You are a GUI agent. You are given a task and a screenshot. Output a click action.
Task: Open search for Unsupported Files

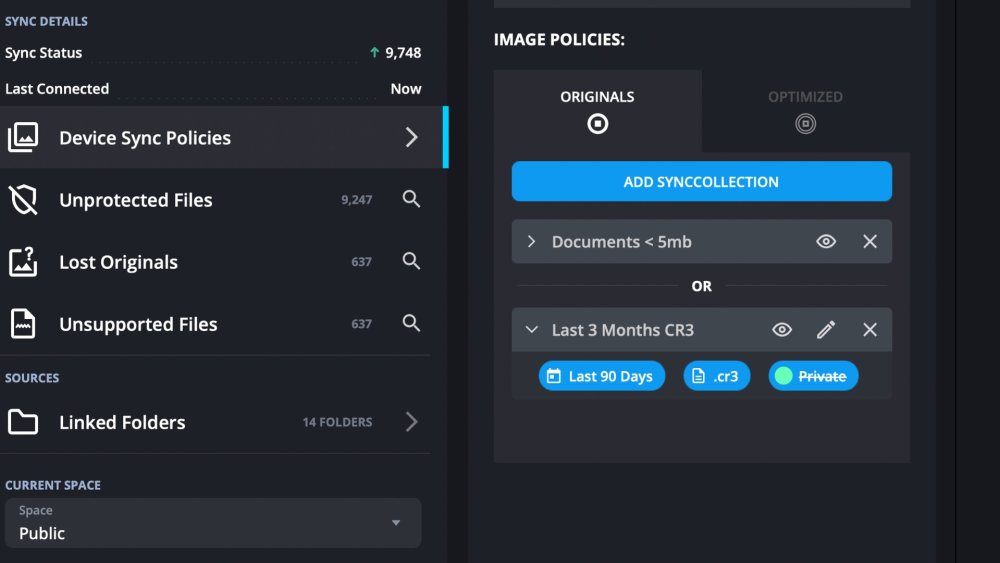click(411, 324)
